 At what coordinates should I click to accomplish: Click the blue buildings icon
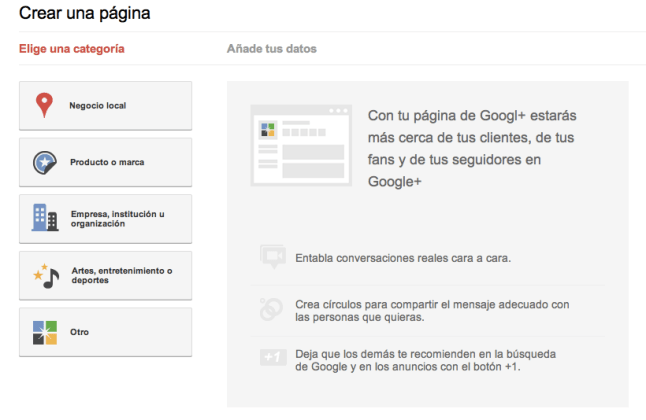pos(45,217)
